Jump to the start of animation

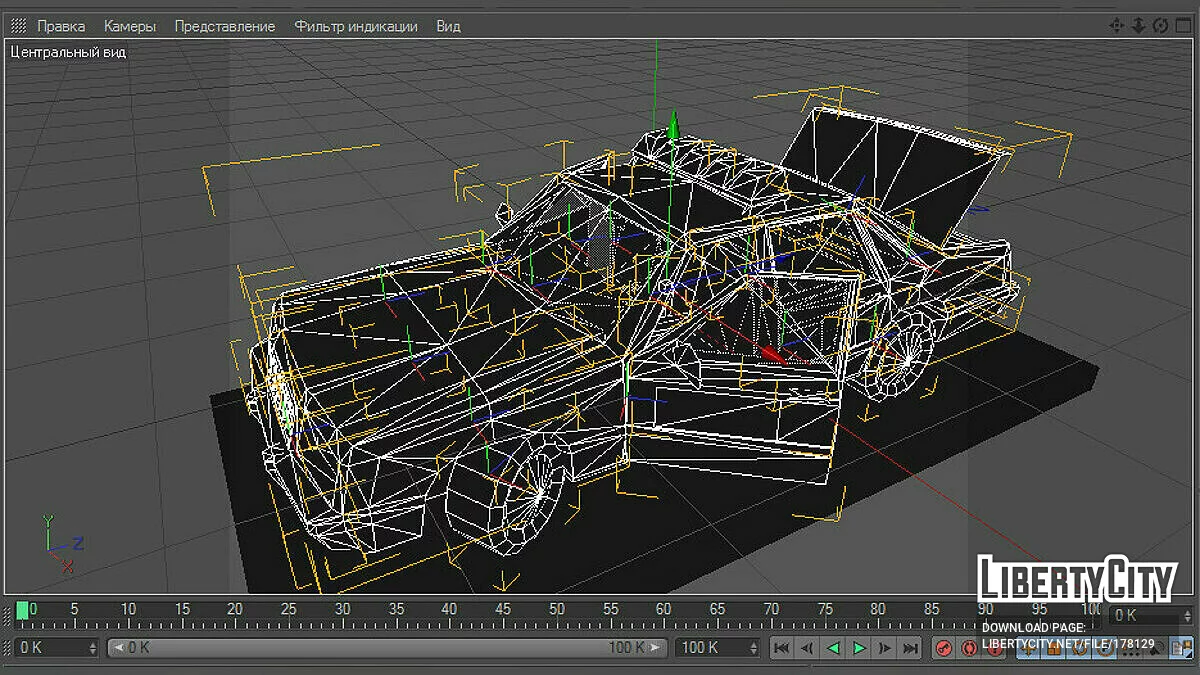782,648
